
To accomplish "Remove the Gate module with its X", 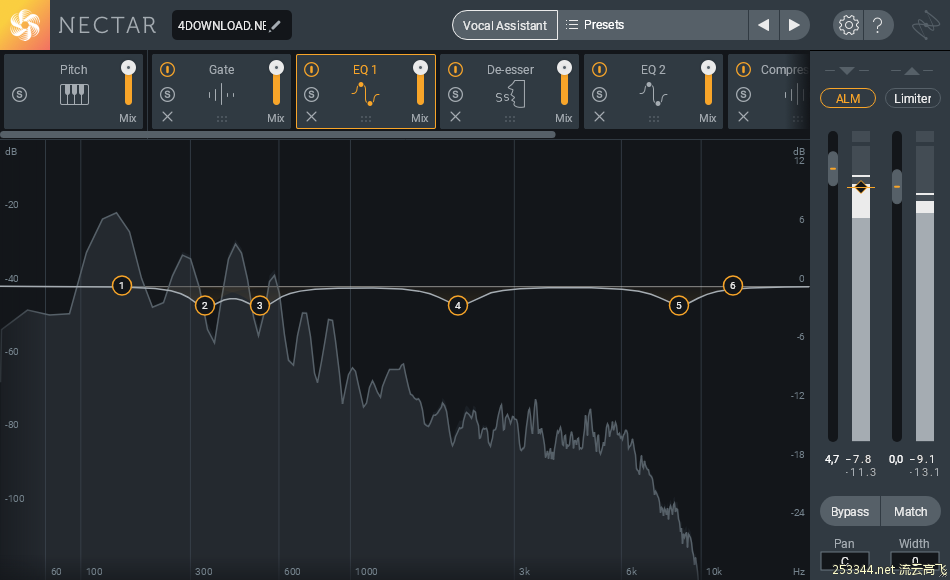I will [x=168, y=116].
